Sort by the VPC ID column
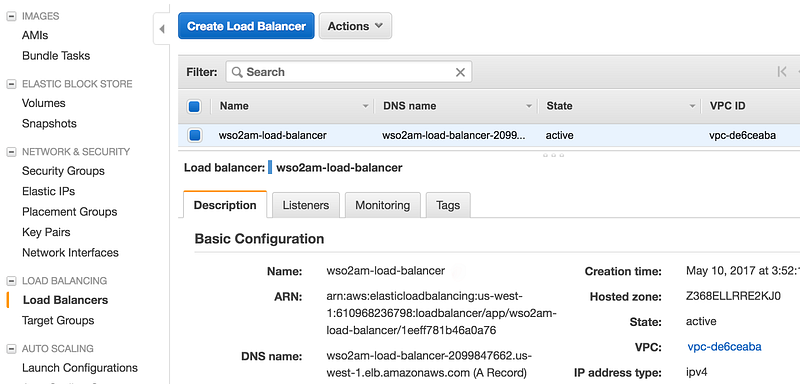Image resolution: width=800 pixels, height=384 pixels. (728, 106)
